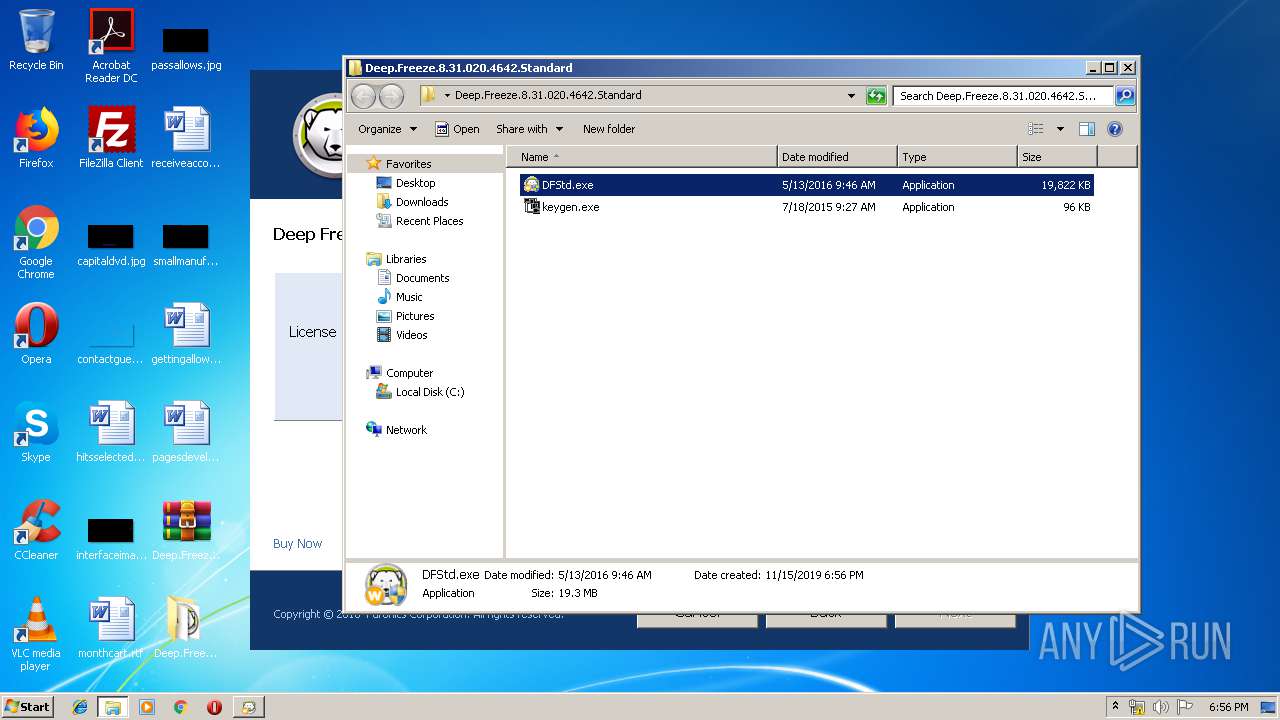
Task: Launch Skype from the desktop
Action: tap(36, 432)
